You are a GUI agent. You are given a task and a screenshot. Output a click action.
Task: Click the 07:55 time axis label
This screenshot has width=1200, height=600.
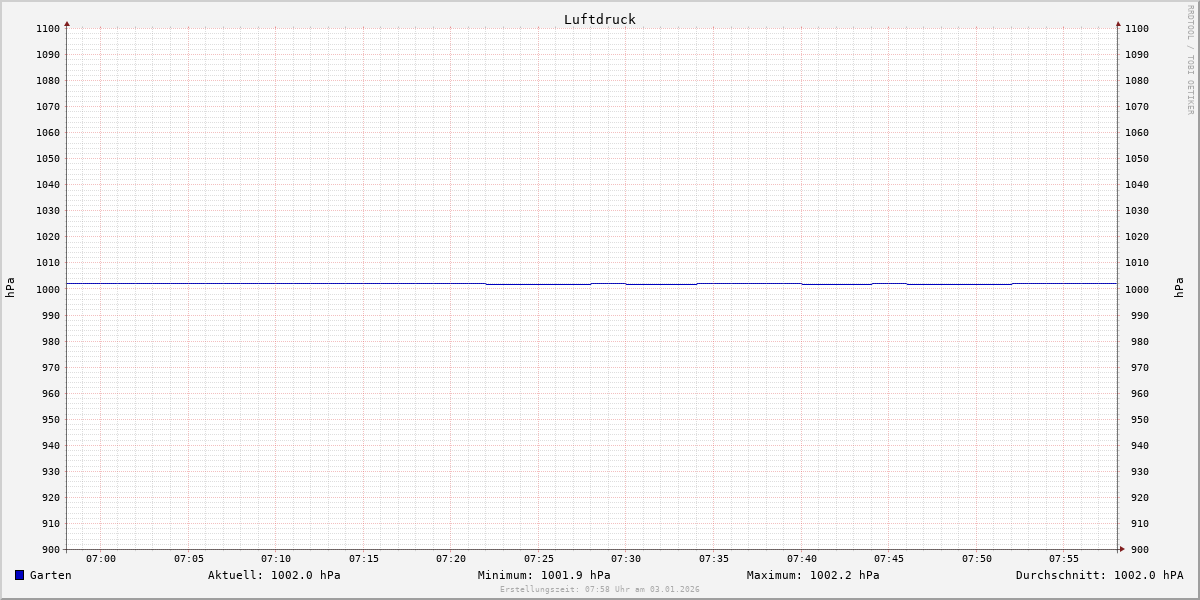point(1064,558)
